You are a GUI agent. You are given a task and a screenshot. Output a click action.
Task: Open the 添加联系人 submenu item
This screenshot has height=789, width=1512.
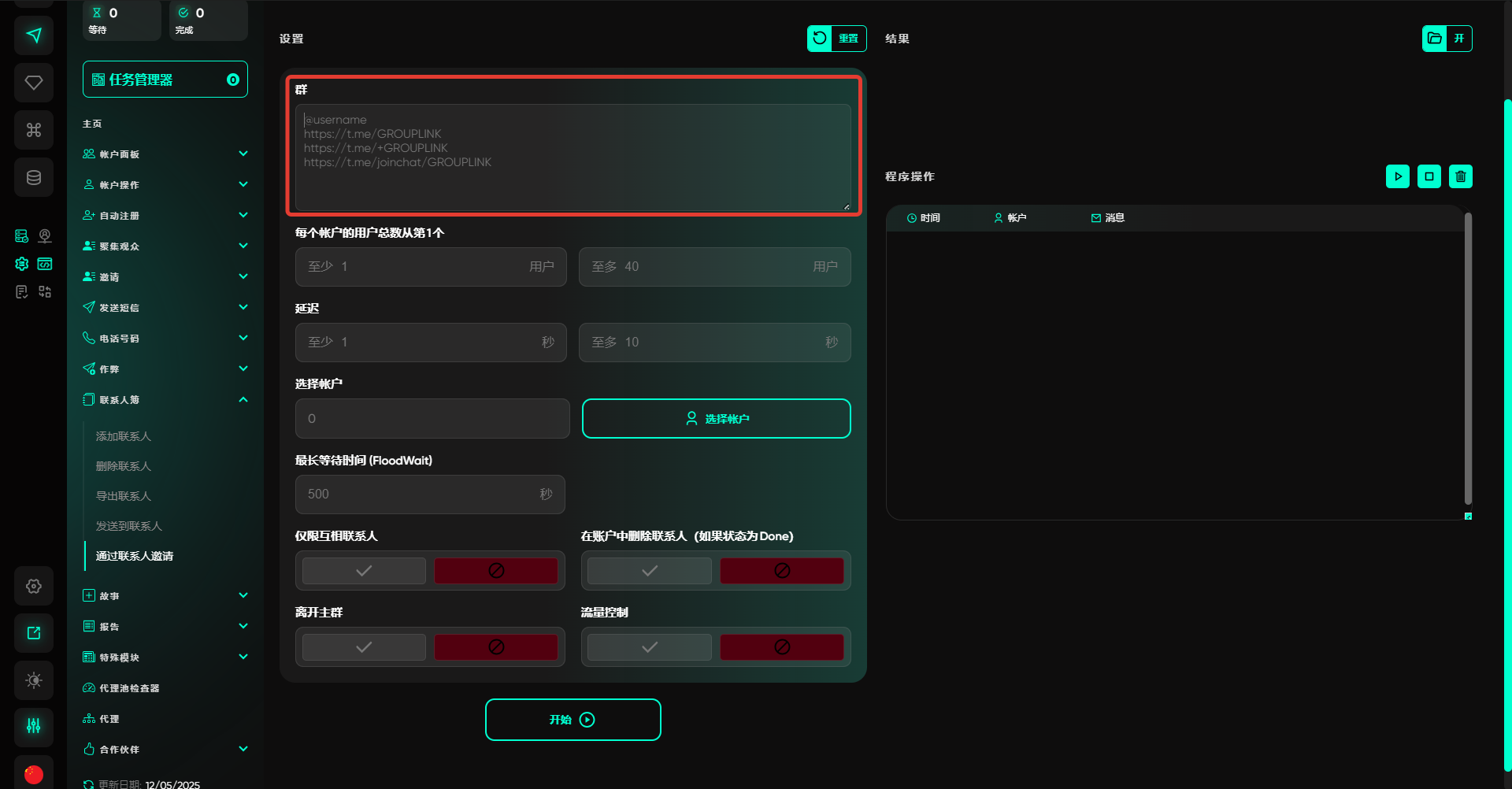click(124, 436)
